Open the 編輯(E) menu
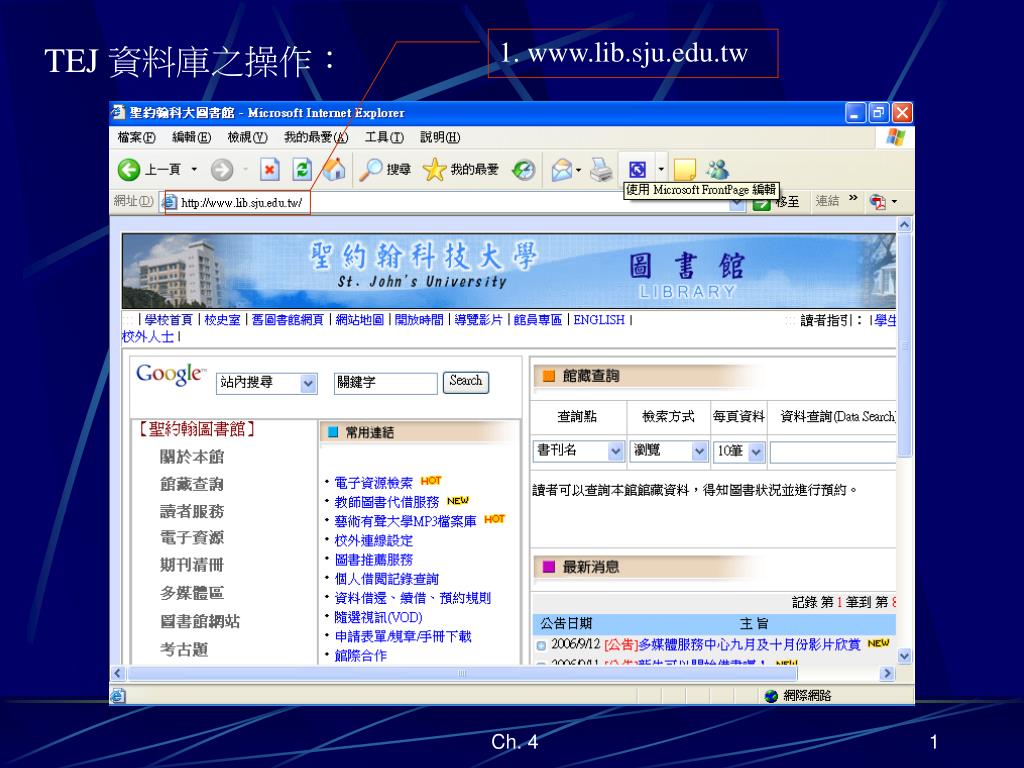The image size is (1024, 768). tap(191, 137)
